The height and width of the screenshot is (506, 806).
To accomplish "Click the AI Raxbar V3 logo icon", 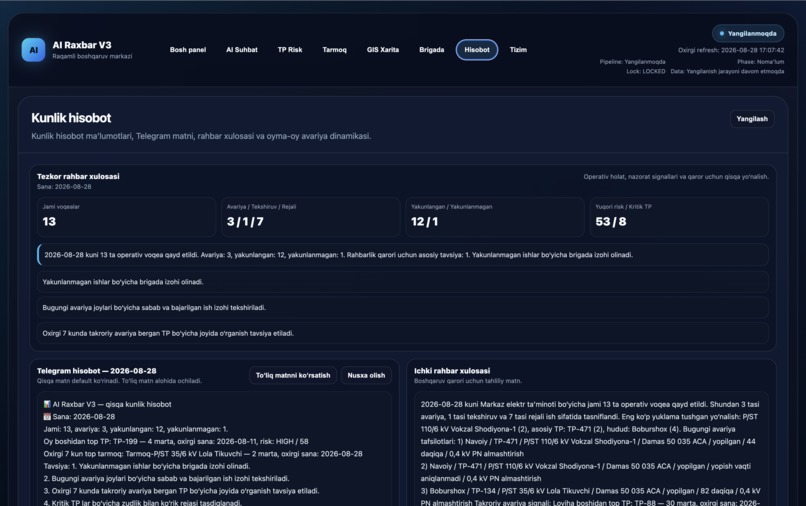I will [33, 50].
